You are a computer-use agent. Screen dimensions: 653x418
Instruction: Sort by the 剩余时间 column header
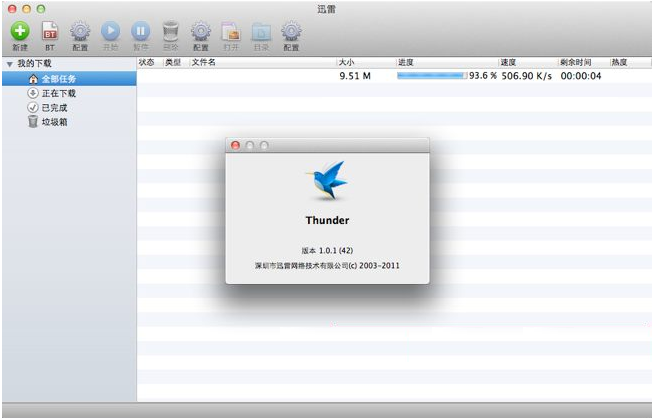coord(584,62)
